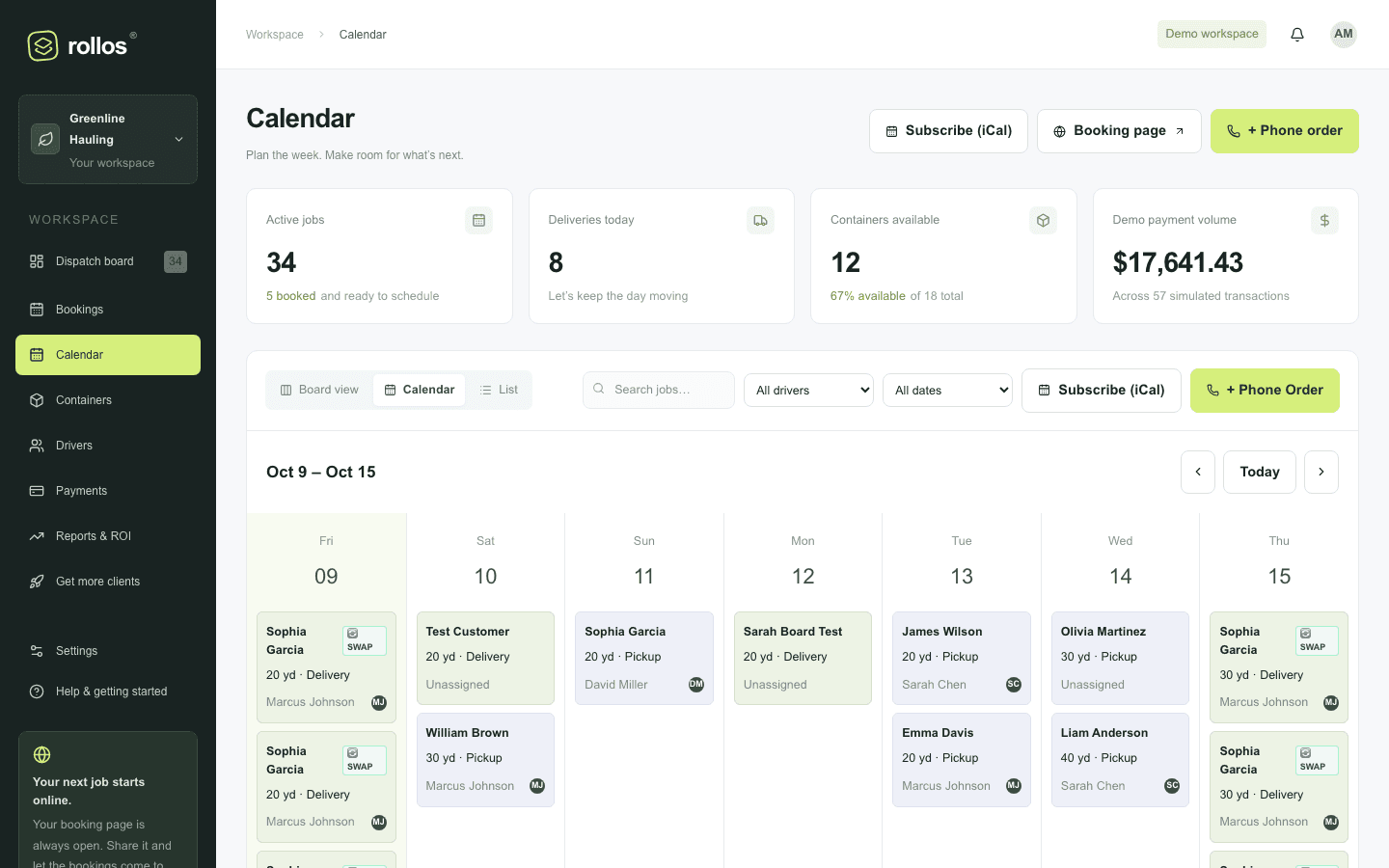This screenshot has height=868, width=1389.
Task: Select the Calendar view tab
Action: pos(420,390)
